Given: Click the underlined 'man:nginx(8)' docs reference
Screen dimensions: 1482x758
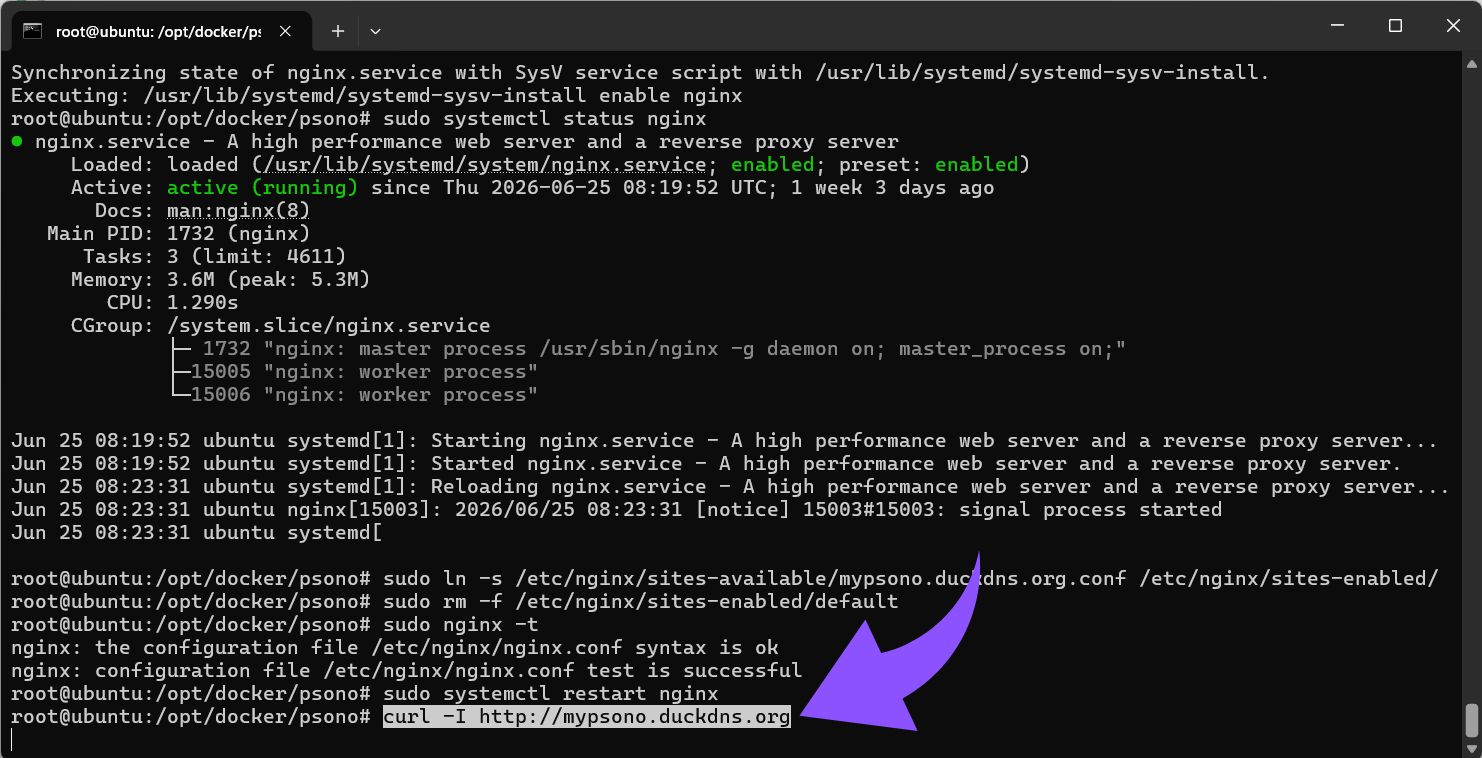Looking at the screenshot, I should (239, 211).
